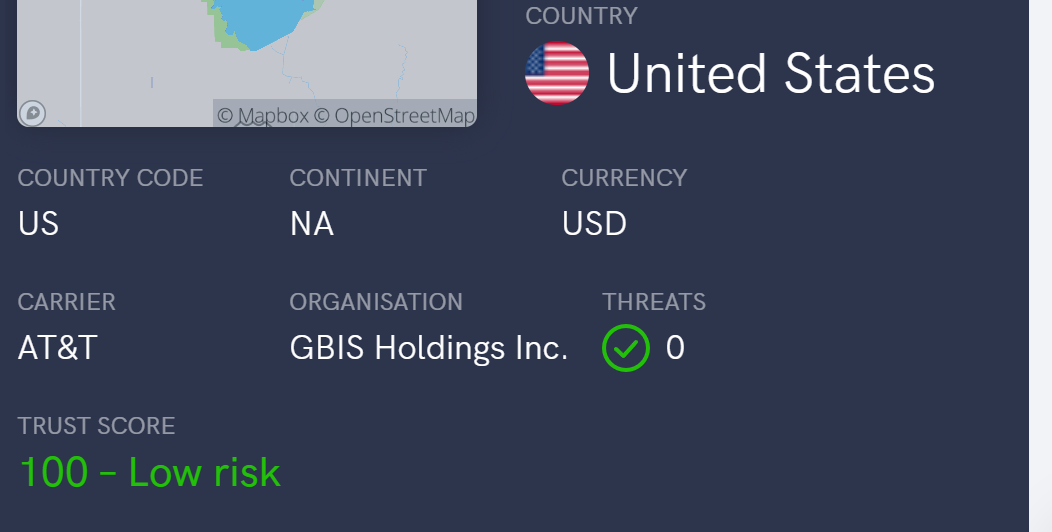Click the country code value US

click(38, 223)
